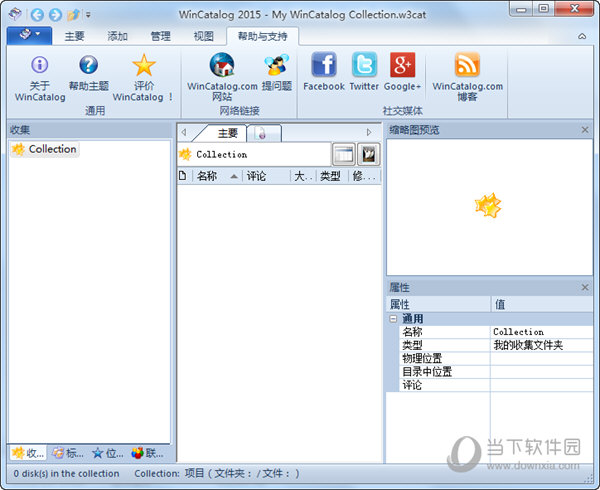
Task: Sort by the modified 修 column header
Action: pyautogui.click(x=364, y=176)
